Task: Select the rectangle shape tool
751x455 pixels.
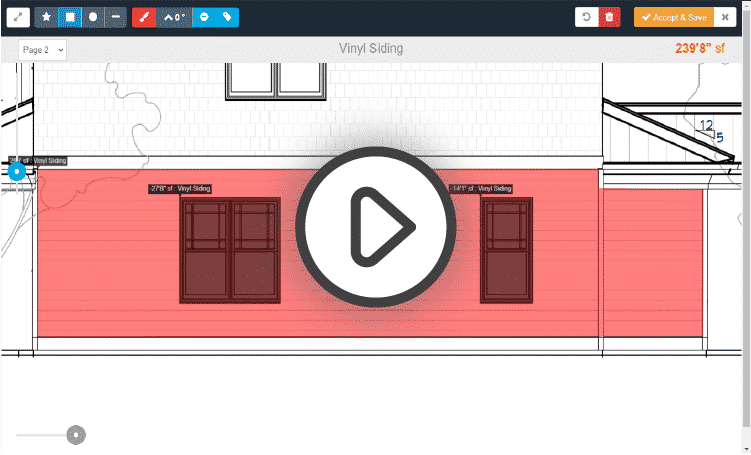Action: coord(69,17)
